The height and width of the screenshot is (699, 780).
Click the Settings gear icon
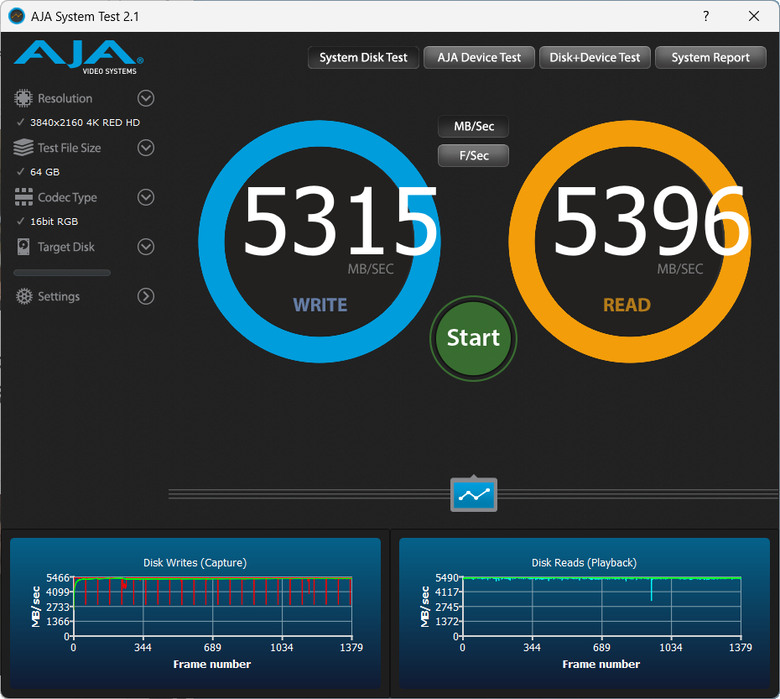click(23, 296)
